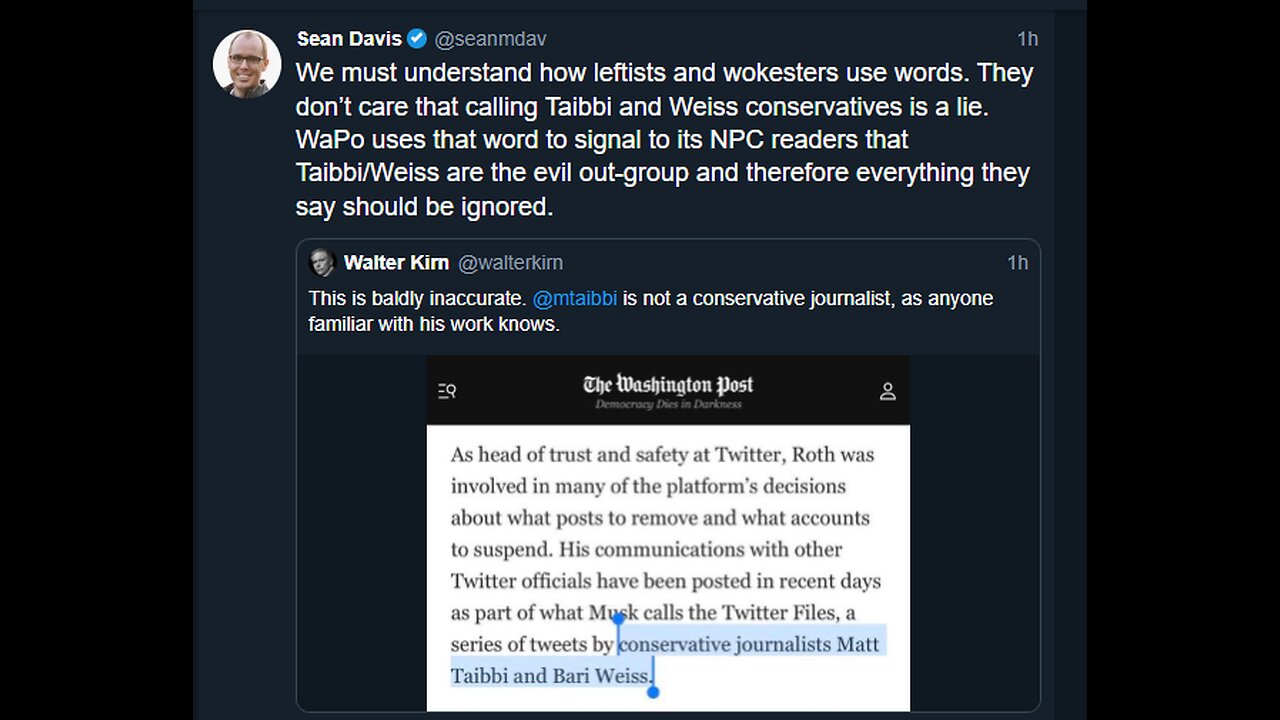
Task: Open the Washington Post menu search icon
Action: coord(447,391)
